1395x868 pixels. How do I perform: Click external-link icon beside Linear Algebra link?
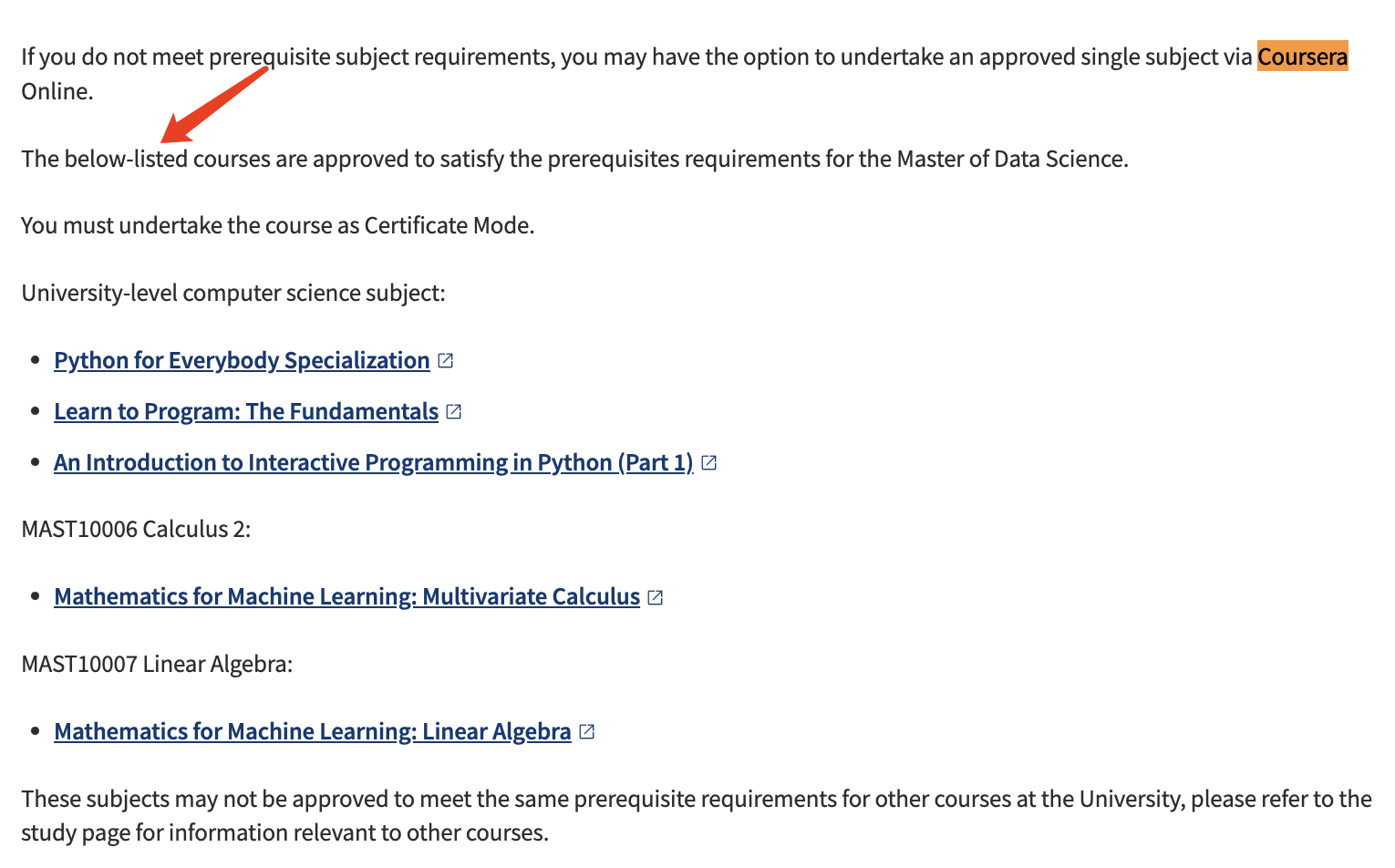(586, 731)
